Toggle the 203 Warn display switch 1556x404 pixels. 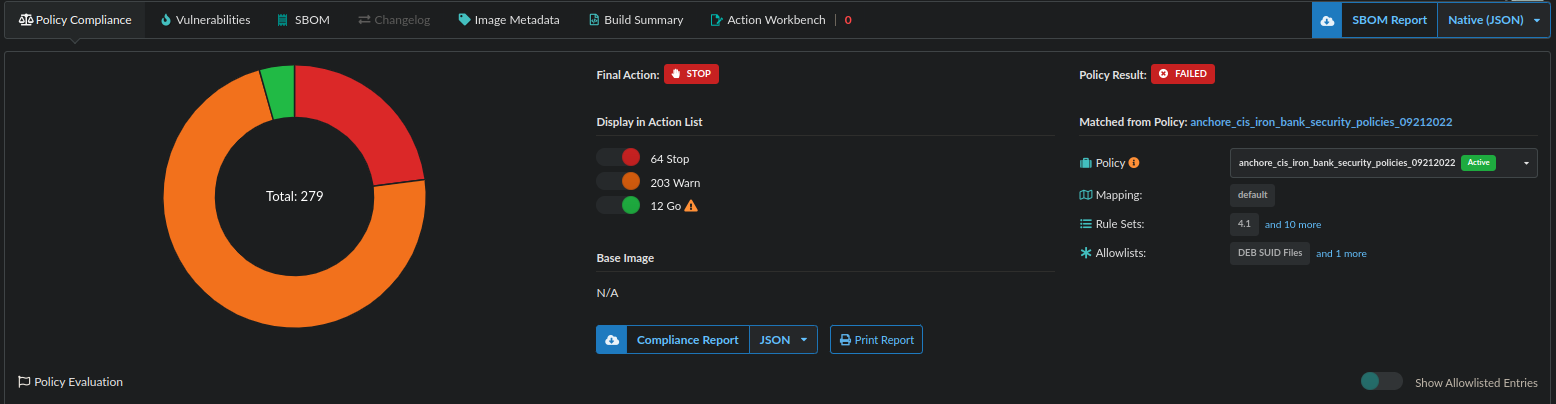(618, 181)
